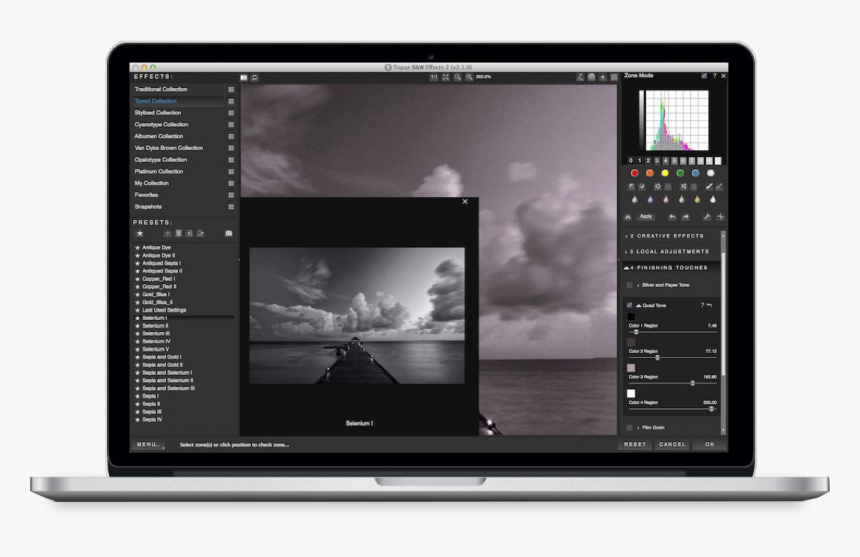This screenshot has height=557, width=860.
Task: Click the undo arrow next to Apply
Action: pyautogui.click(x=672, y=217)
